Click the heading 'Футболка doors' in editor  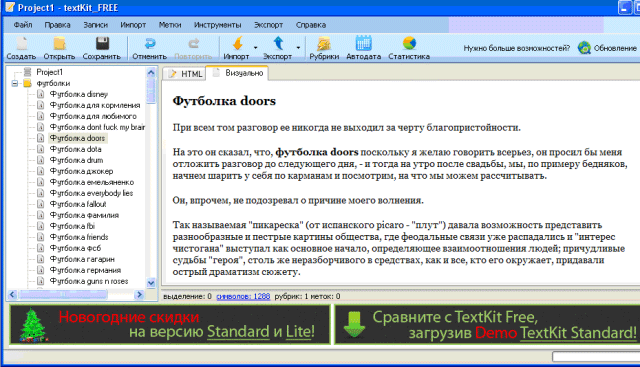click(x=224, y=101)
